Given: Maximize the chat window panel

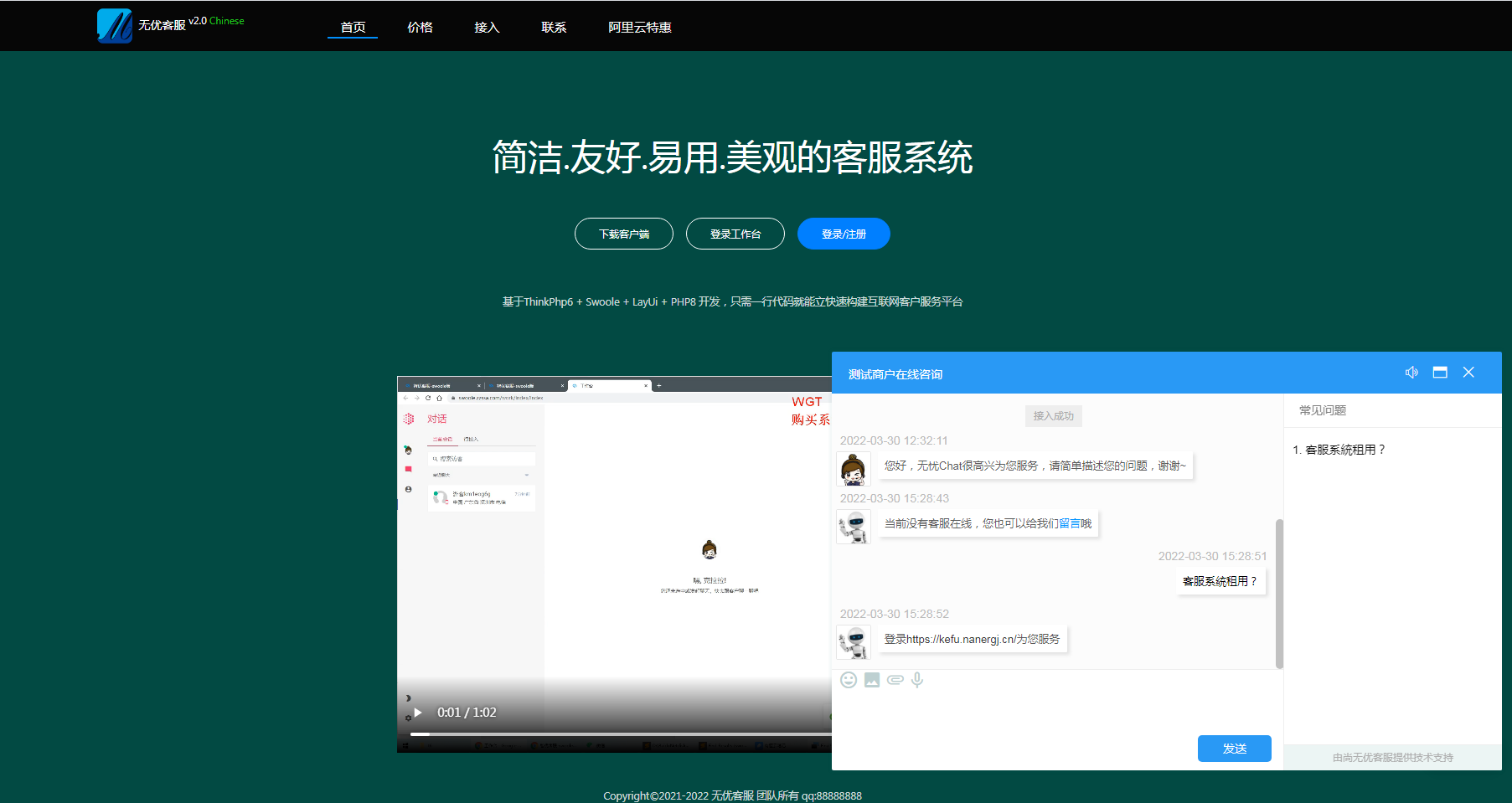Looking at the screenshot, I should (x=1440, y=373).
